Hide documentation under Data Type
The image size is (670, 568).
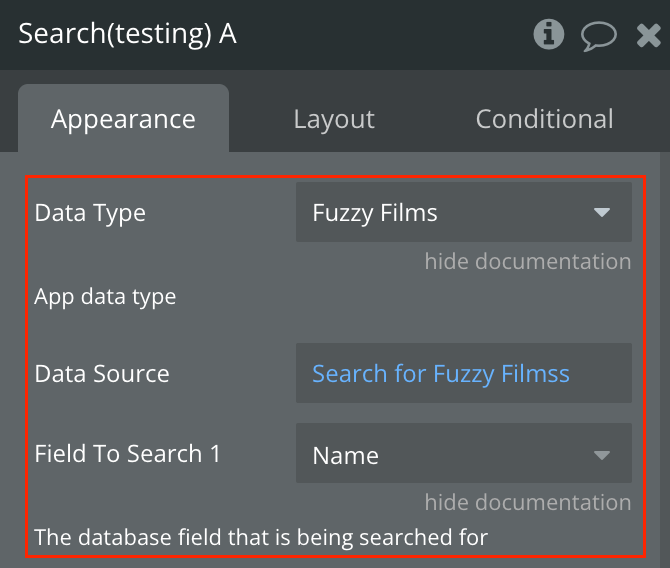pyautogui.click(x=527, y=262)
